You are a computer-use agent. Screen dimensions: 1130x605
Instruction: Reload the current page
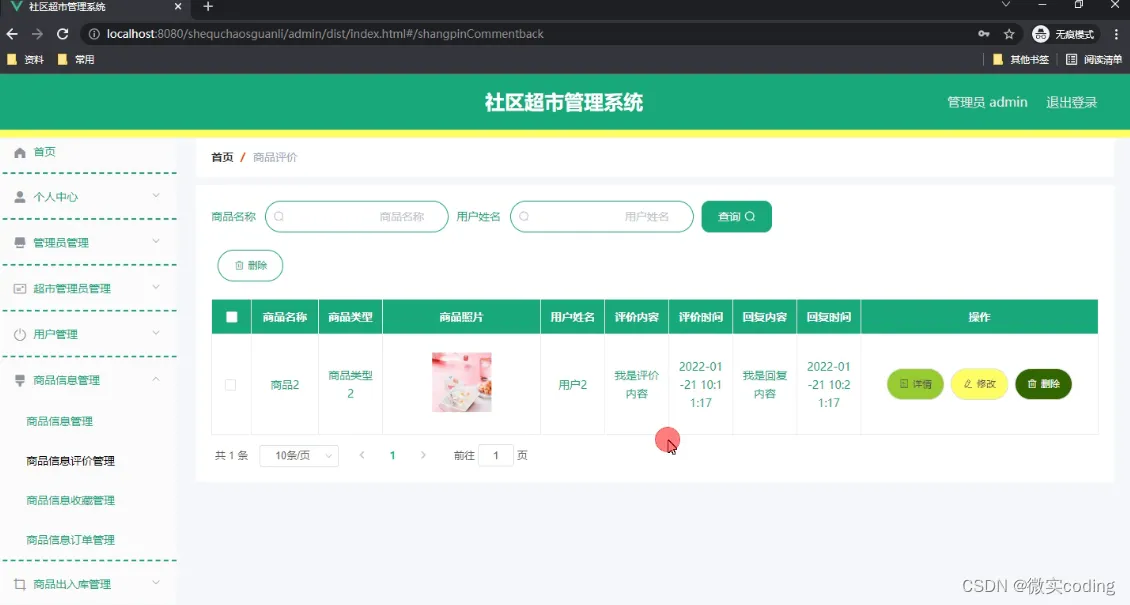(63, 34)
